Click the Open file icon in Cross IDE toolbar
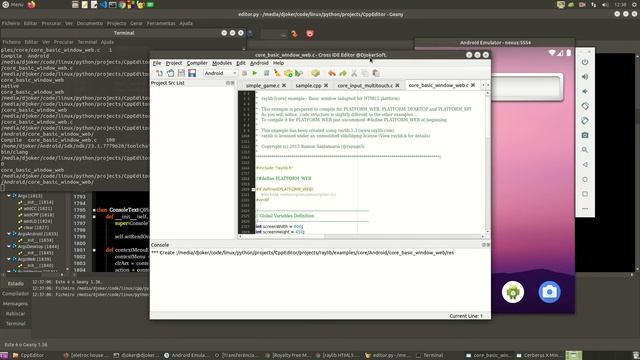Viewport: 640px width, 360px height. tap(170, 73)
